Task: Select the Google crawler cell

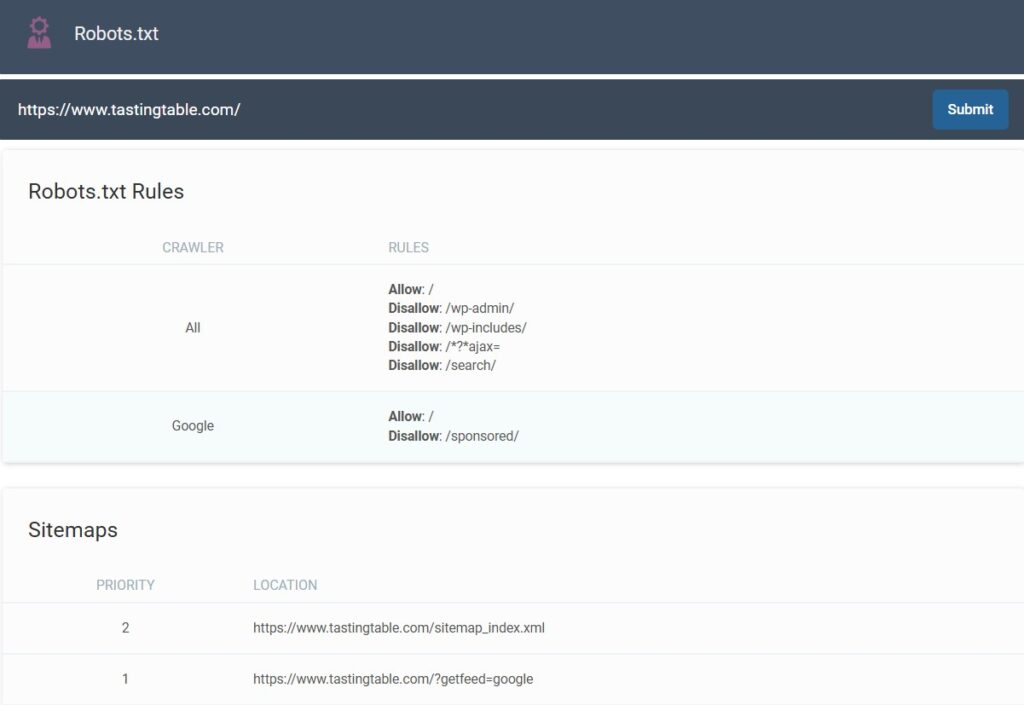Action: [193, 426]
